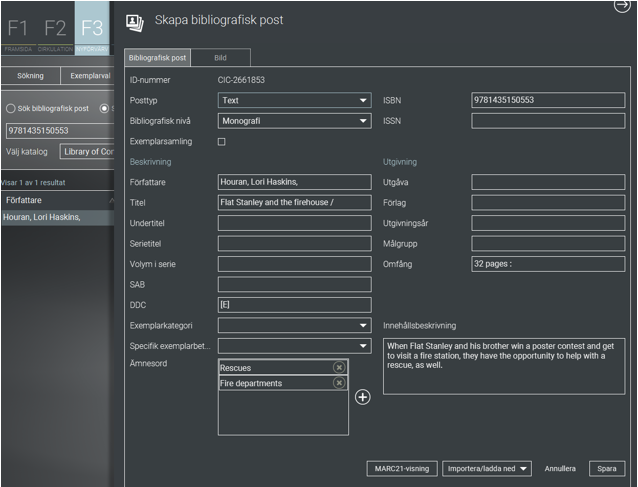Click the Målgrupp input field
This screenshot has width=638, height=487.
pos(548,243)
